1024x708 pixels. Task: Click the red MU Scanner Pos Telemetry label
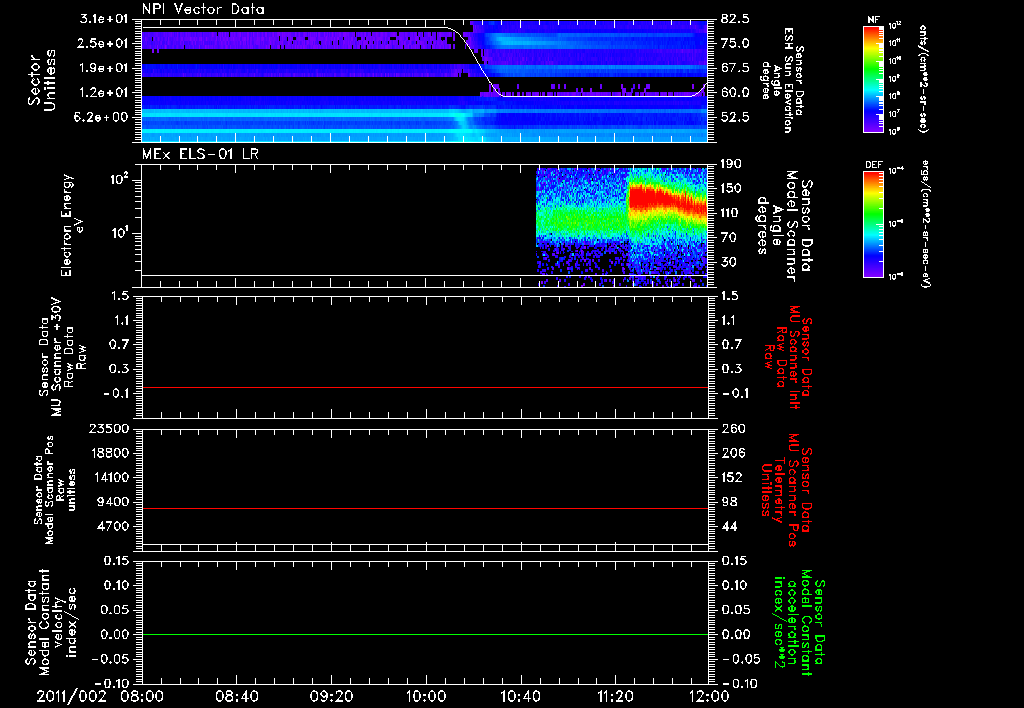point(790,491)
